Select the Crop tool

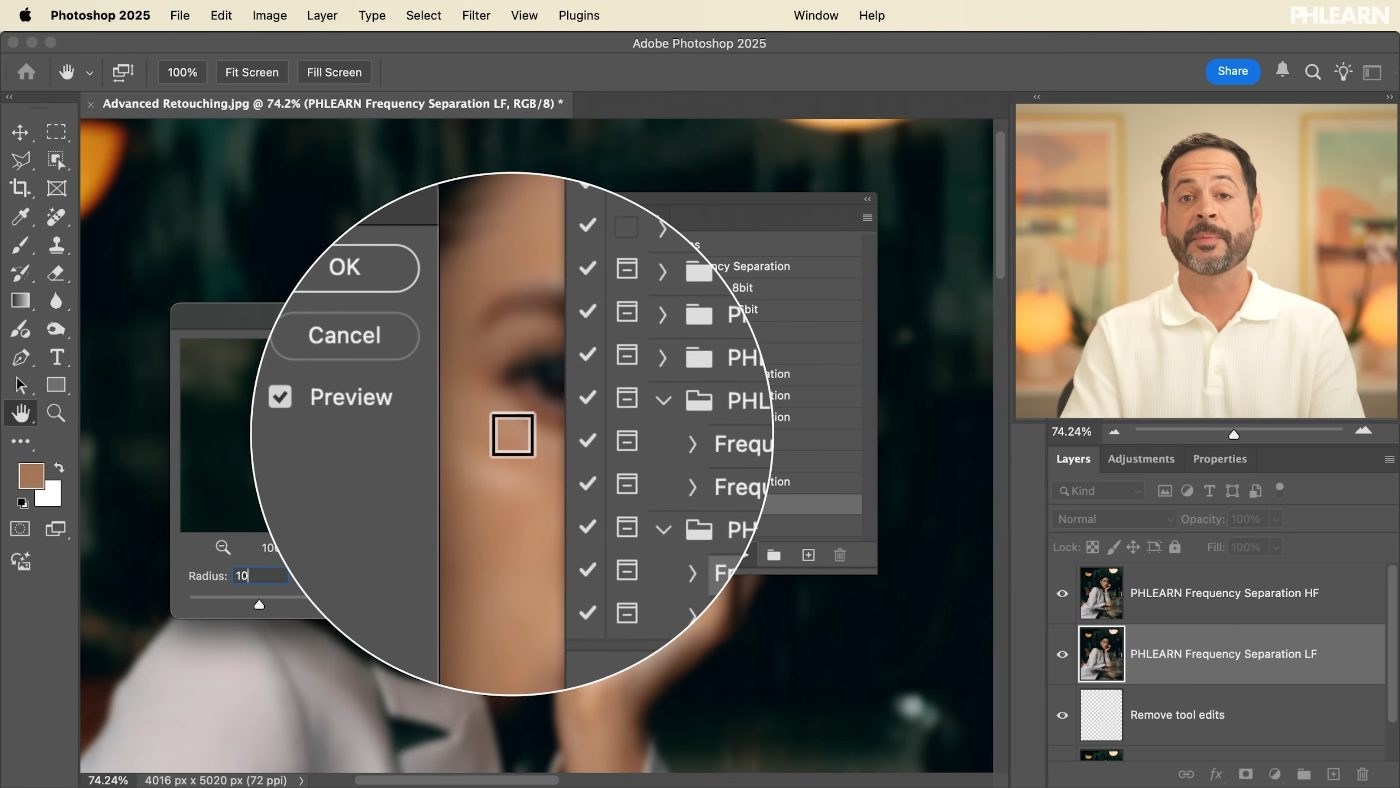pyautogui.click(x=20, y=188)
